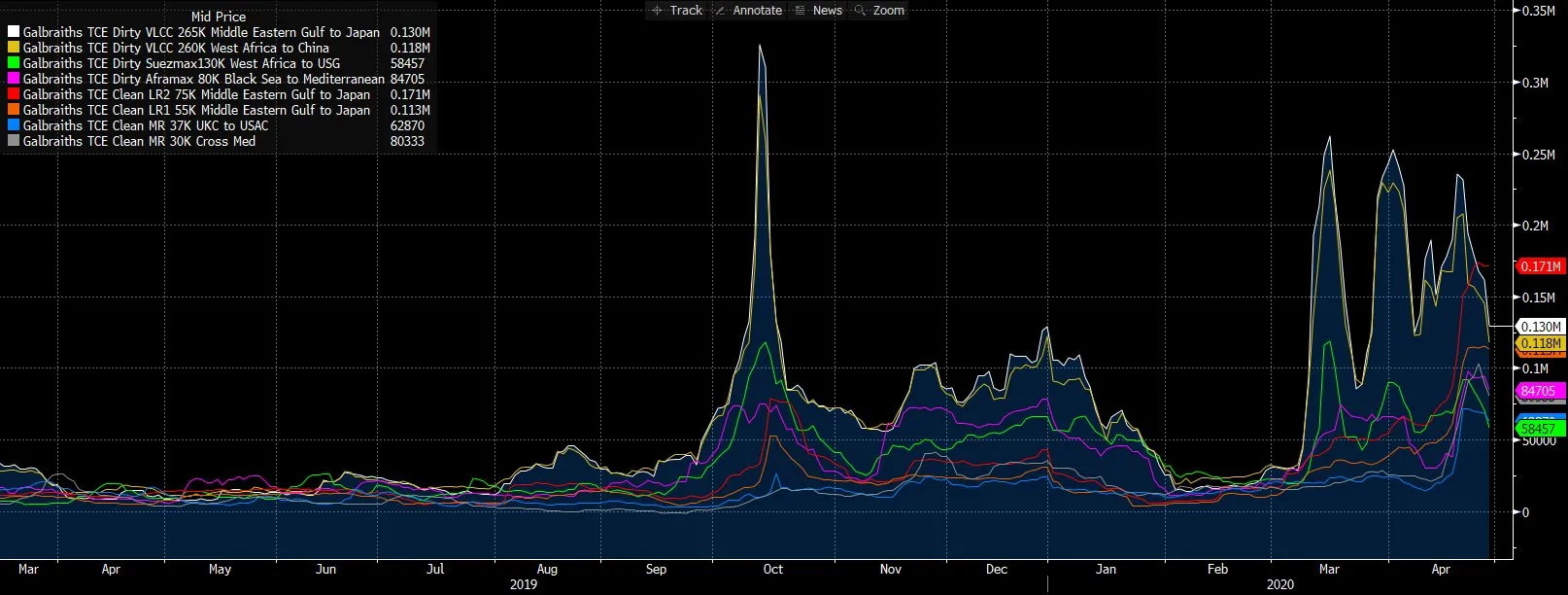Click the News list icon
1568x595 pixels.
click(801, 10)
